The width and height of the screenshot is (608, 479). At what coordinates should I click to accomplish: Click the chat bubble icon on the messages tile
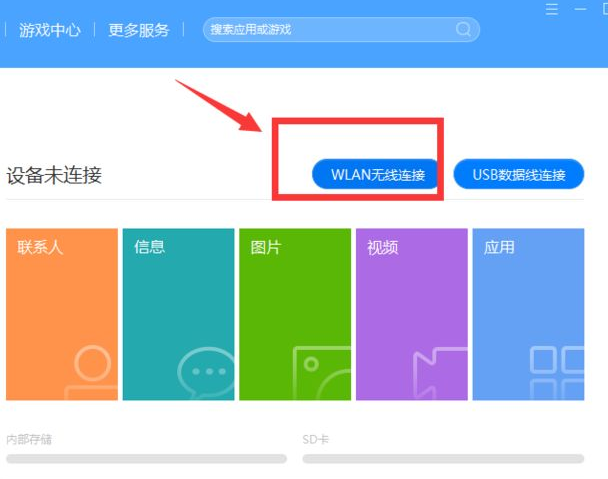tap(206, 373)
